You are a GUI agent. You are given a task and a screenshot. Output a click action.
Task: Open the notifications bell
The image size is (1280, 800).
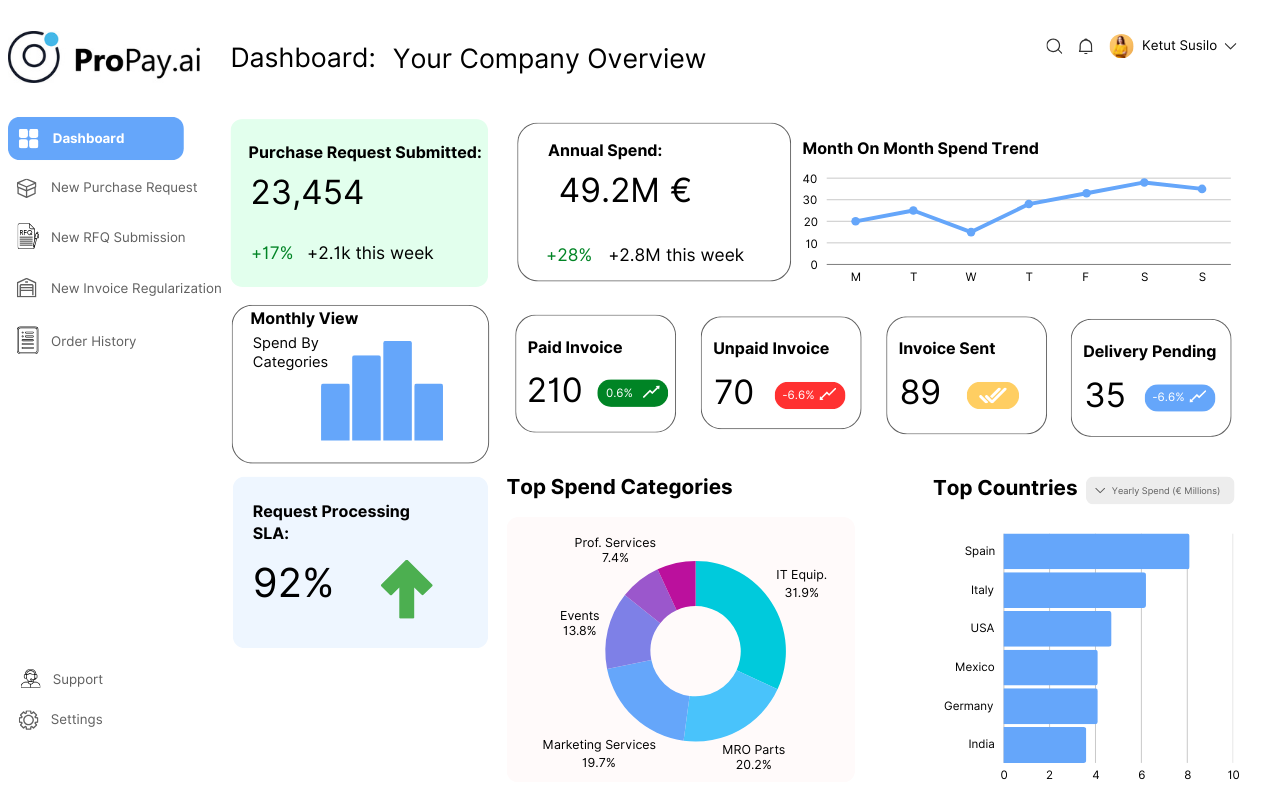(x=1085, y=46)
